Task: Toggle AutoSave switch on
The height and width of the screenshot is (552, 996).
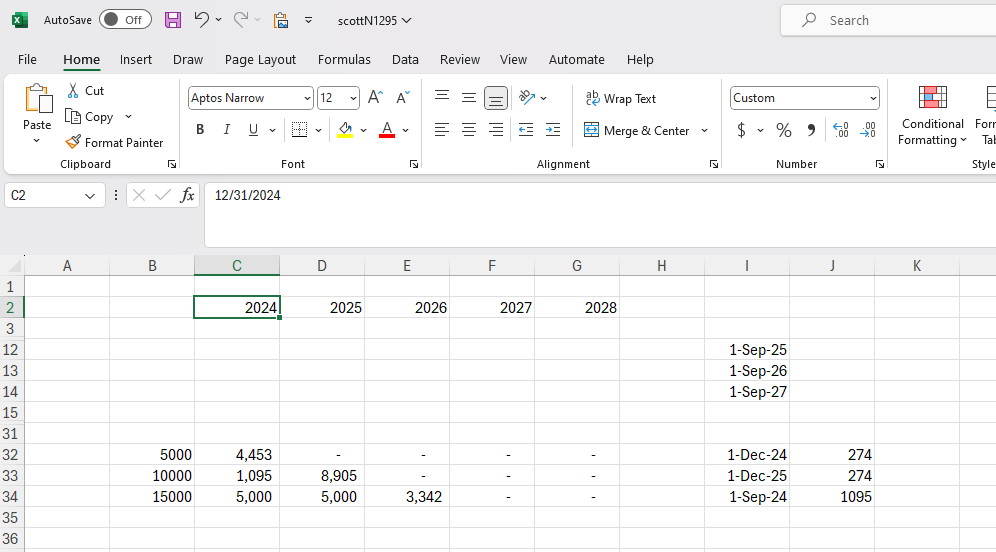Action: tap(125, 20)
